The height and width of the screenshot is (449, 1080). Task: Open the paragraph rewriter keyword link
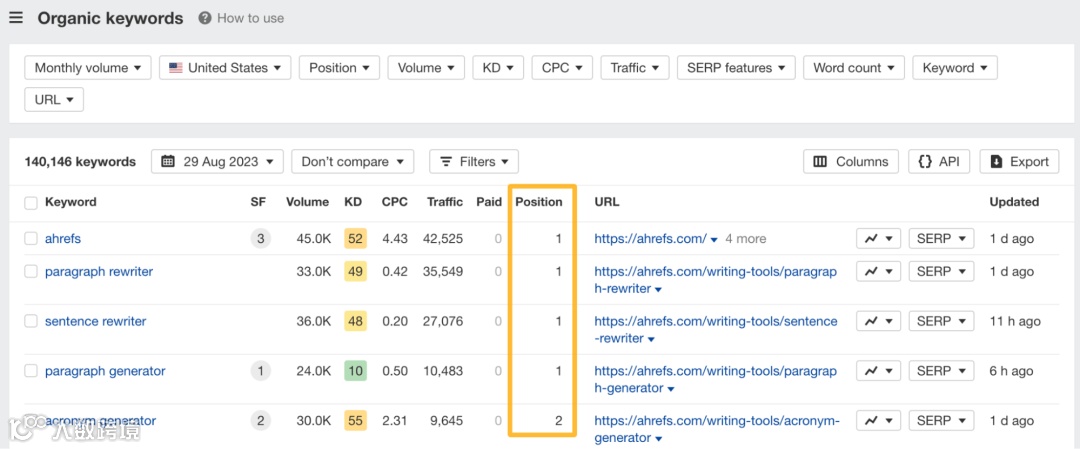click(x=98, y=271)
